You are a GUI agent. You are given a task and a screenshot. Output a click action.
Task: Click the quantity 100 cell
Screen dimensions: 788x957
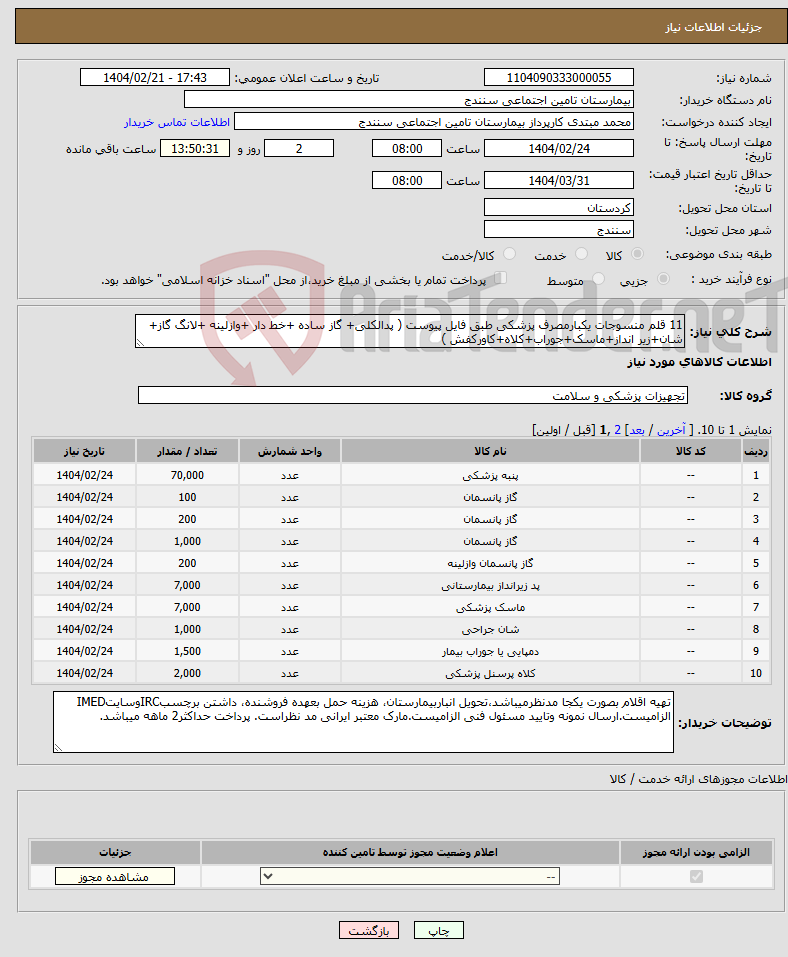click(187, 497)
